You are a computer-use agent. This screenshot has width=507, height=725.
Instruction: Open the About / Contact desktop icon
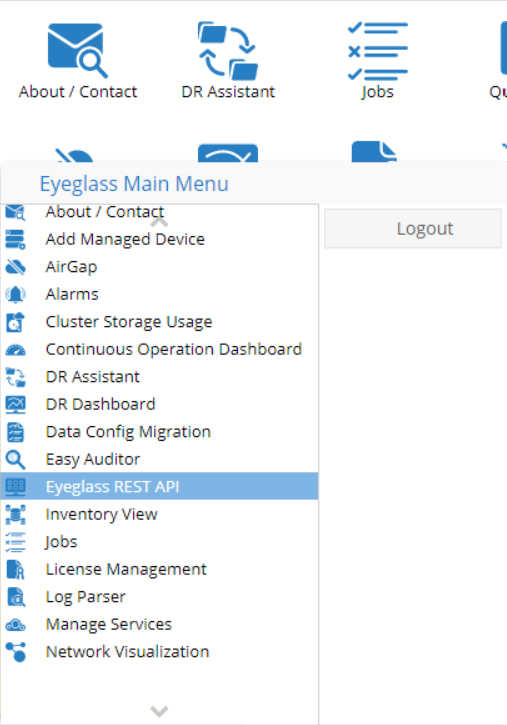pos(78,50)
